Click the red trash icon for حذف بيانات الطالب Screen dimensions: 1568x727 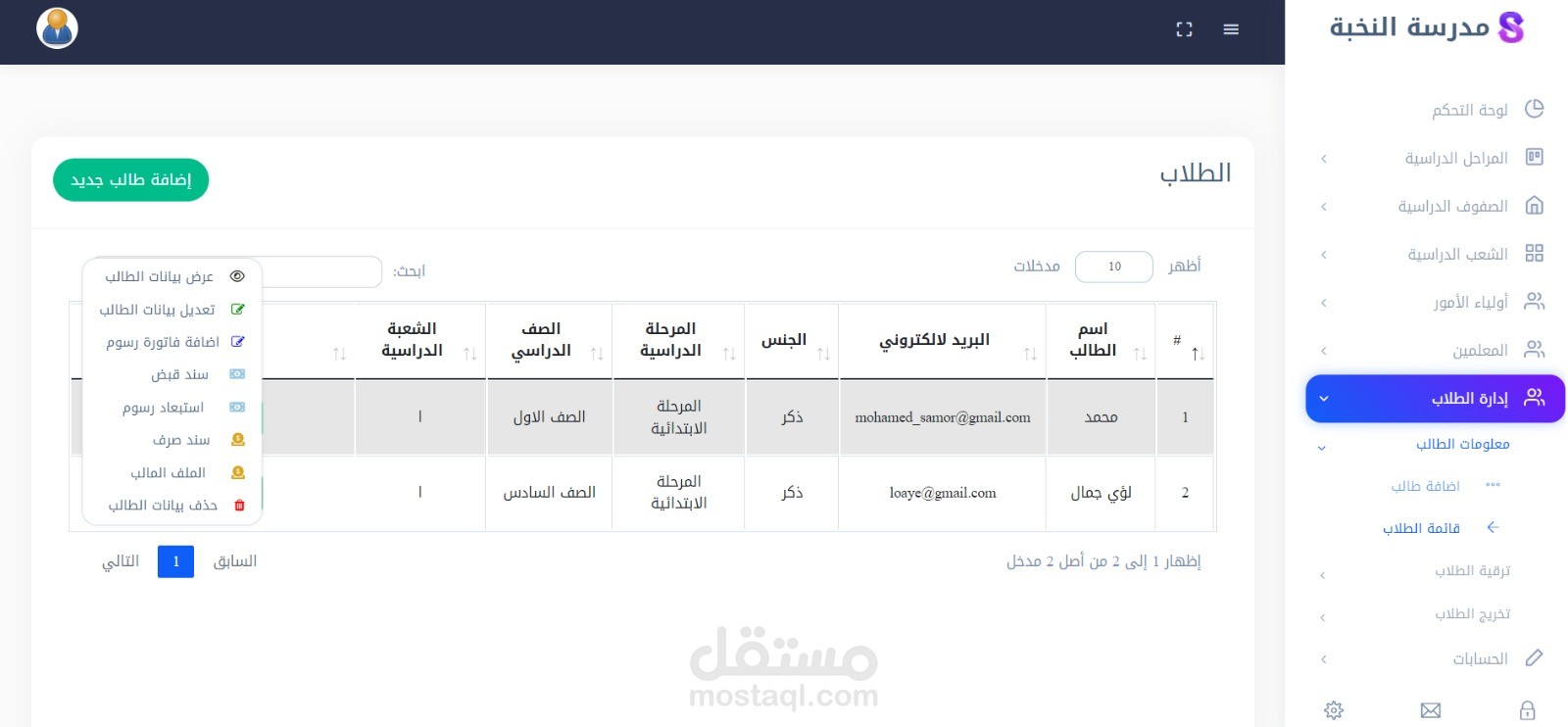point(239,506)
